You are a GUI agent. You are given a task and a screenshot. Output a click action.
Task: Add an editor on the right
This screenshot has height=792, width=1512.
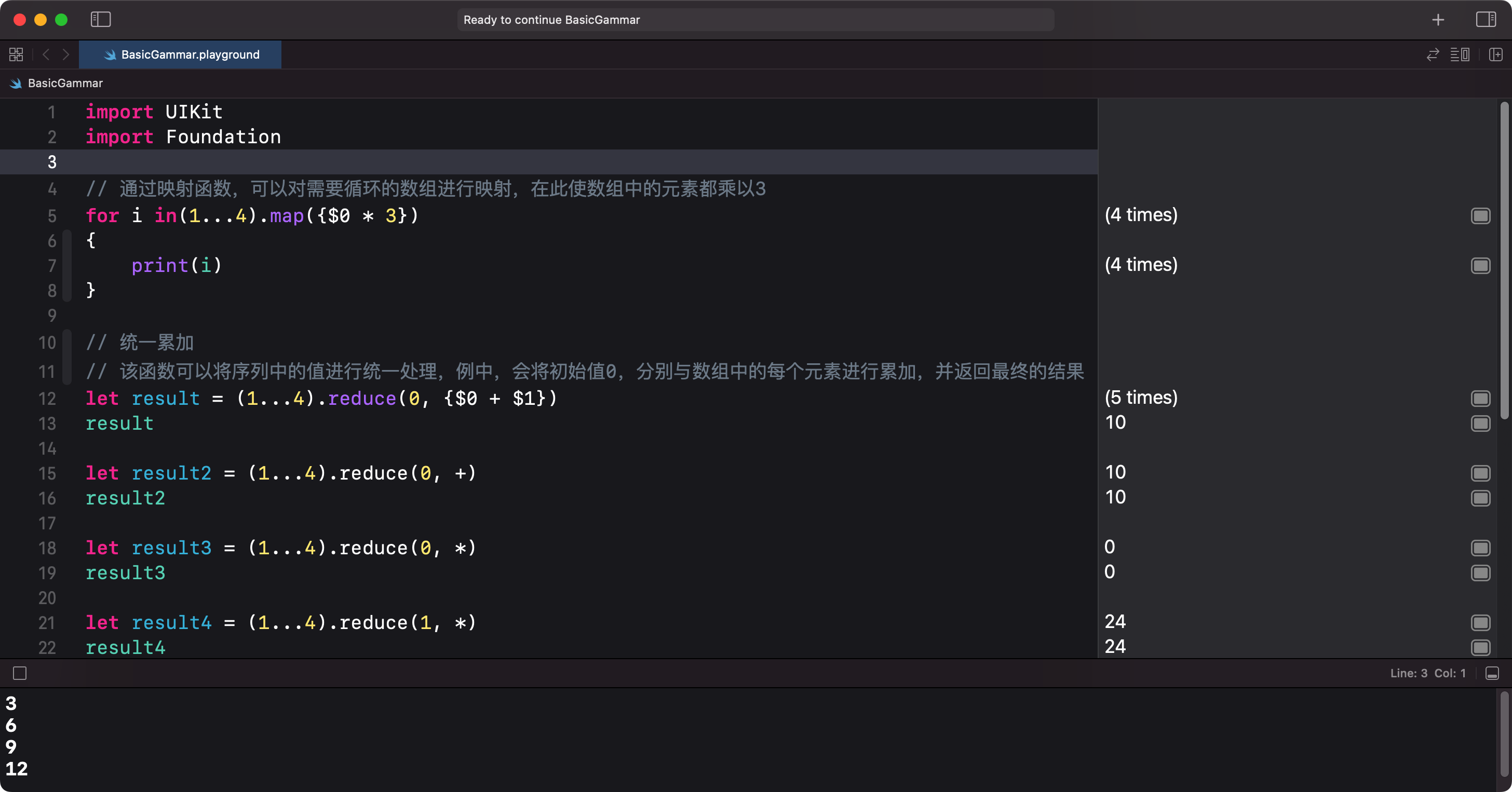1495,54
